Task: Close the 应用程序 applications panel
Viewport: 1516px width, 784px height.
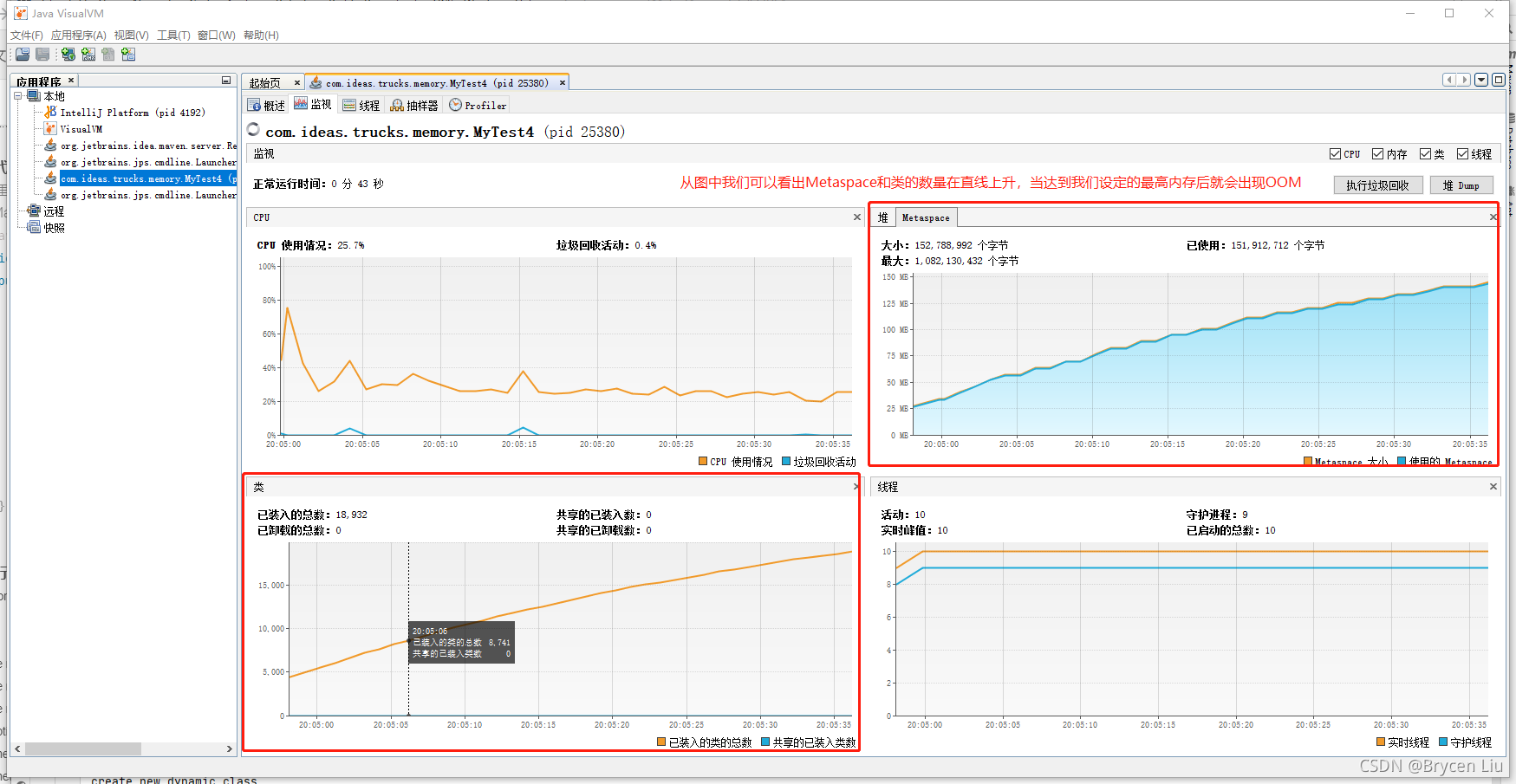Action: tap(71, 81)
